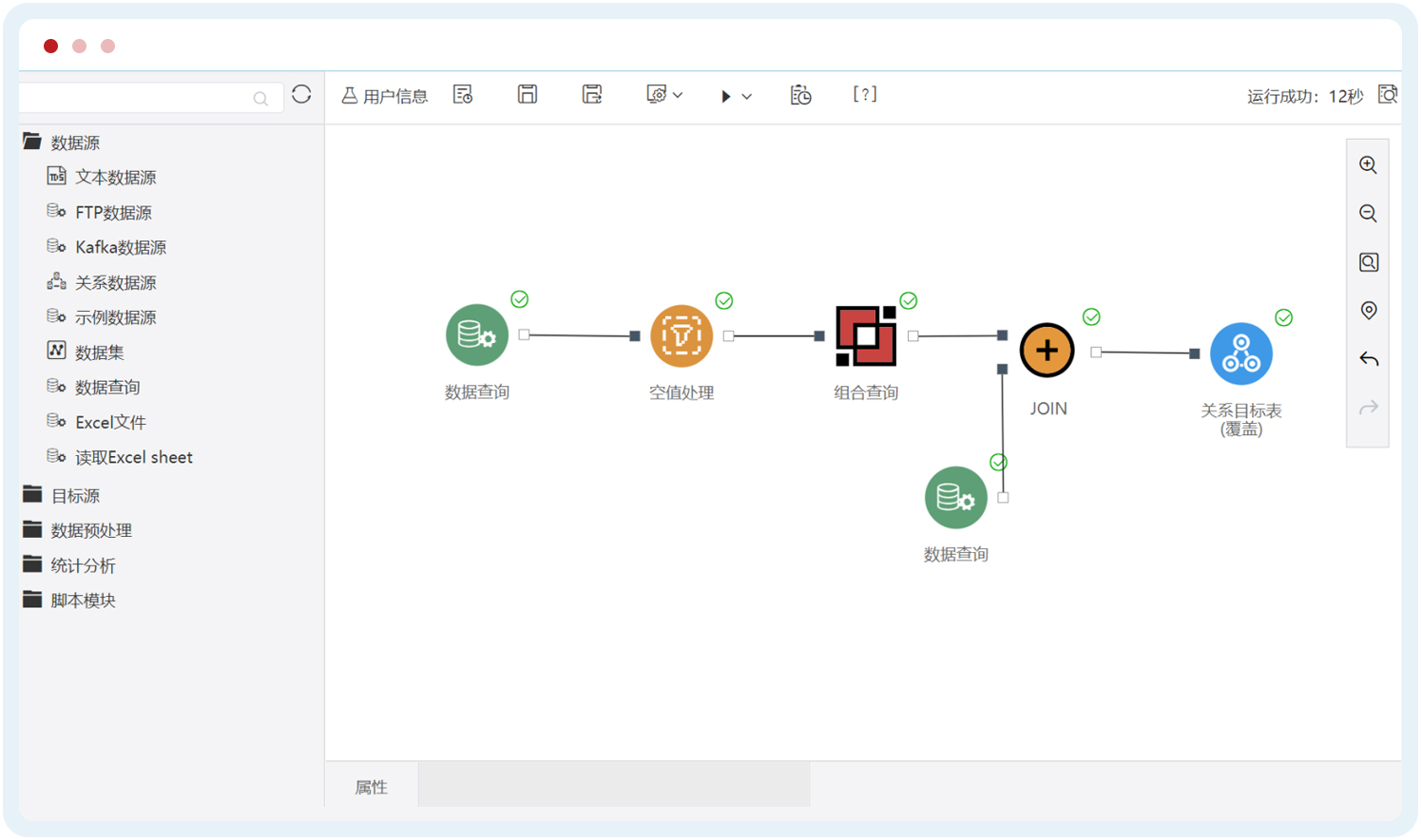The height and width of the screenshot is (840, 1421).
Task: Click the check mark on JOIN node
Action: (1091, 317)
